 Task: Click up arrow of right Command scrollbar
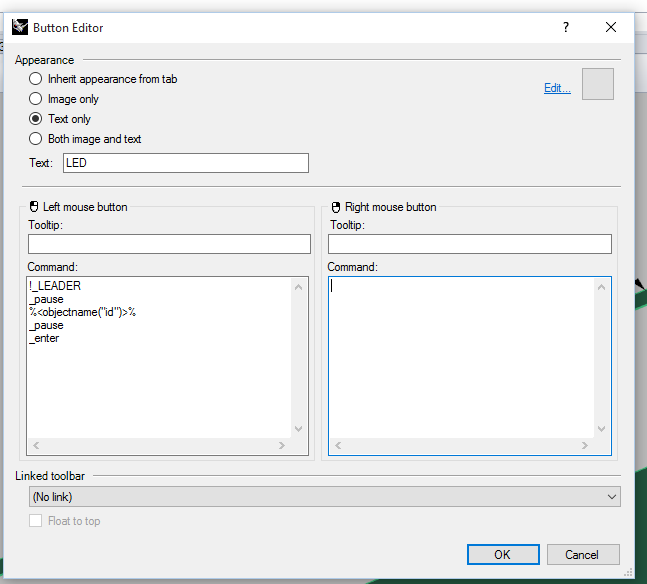click(602, 287)
